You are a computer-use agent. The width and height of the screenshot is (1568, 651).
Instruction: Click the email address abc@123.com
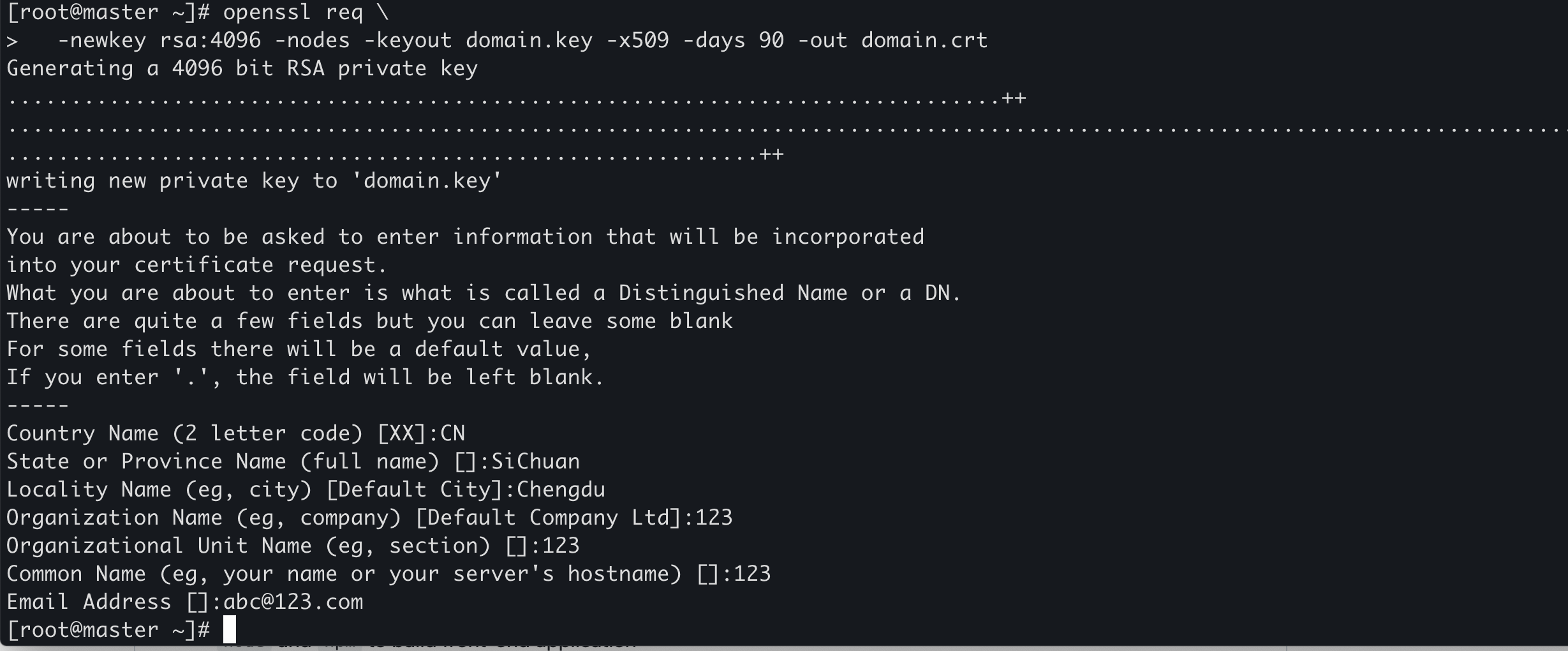click(293, 602)
